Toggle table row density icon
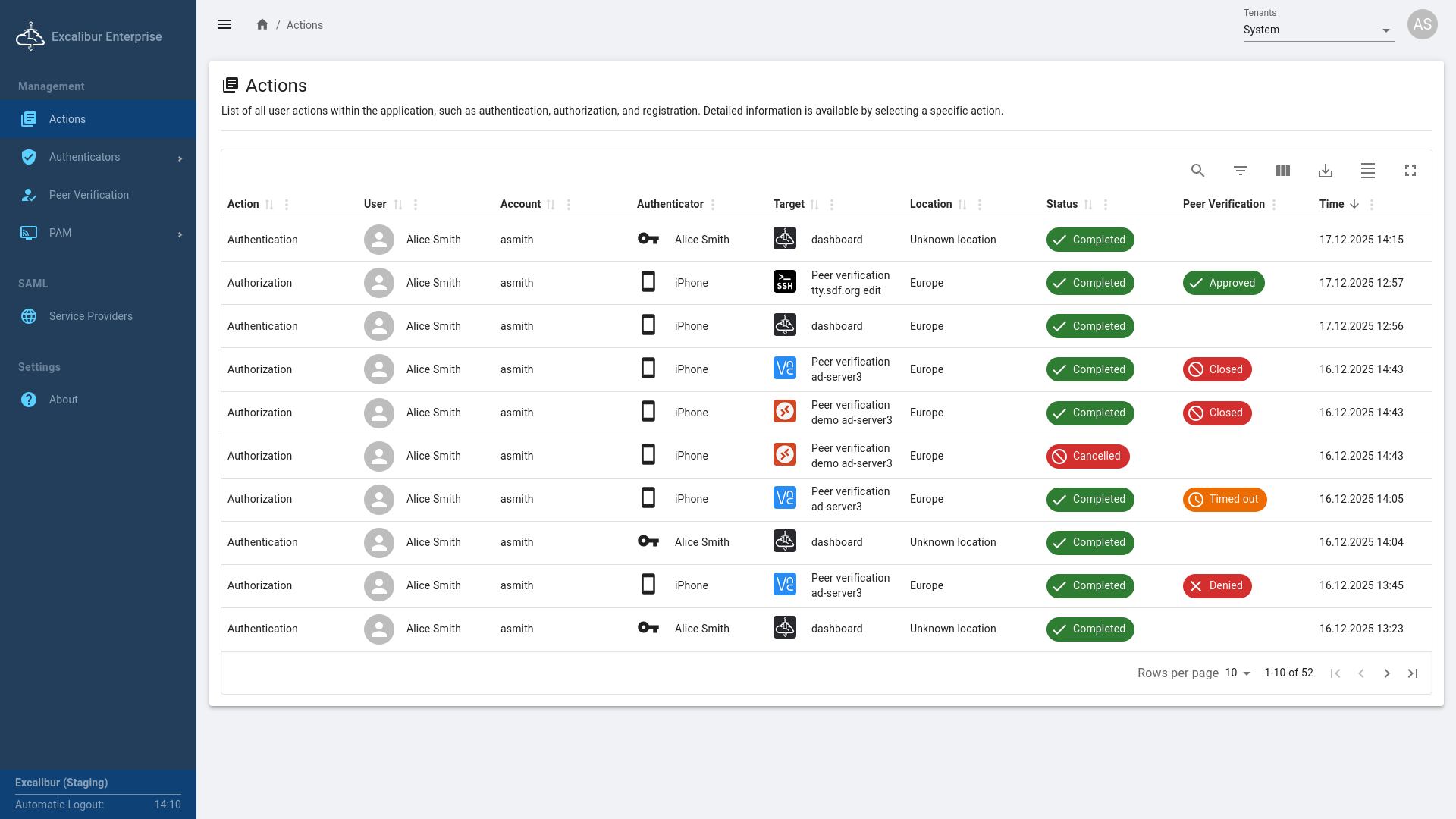The width and height of the screenshot is (1456, 819). click(x=1367, y=171)
